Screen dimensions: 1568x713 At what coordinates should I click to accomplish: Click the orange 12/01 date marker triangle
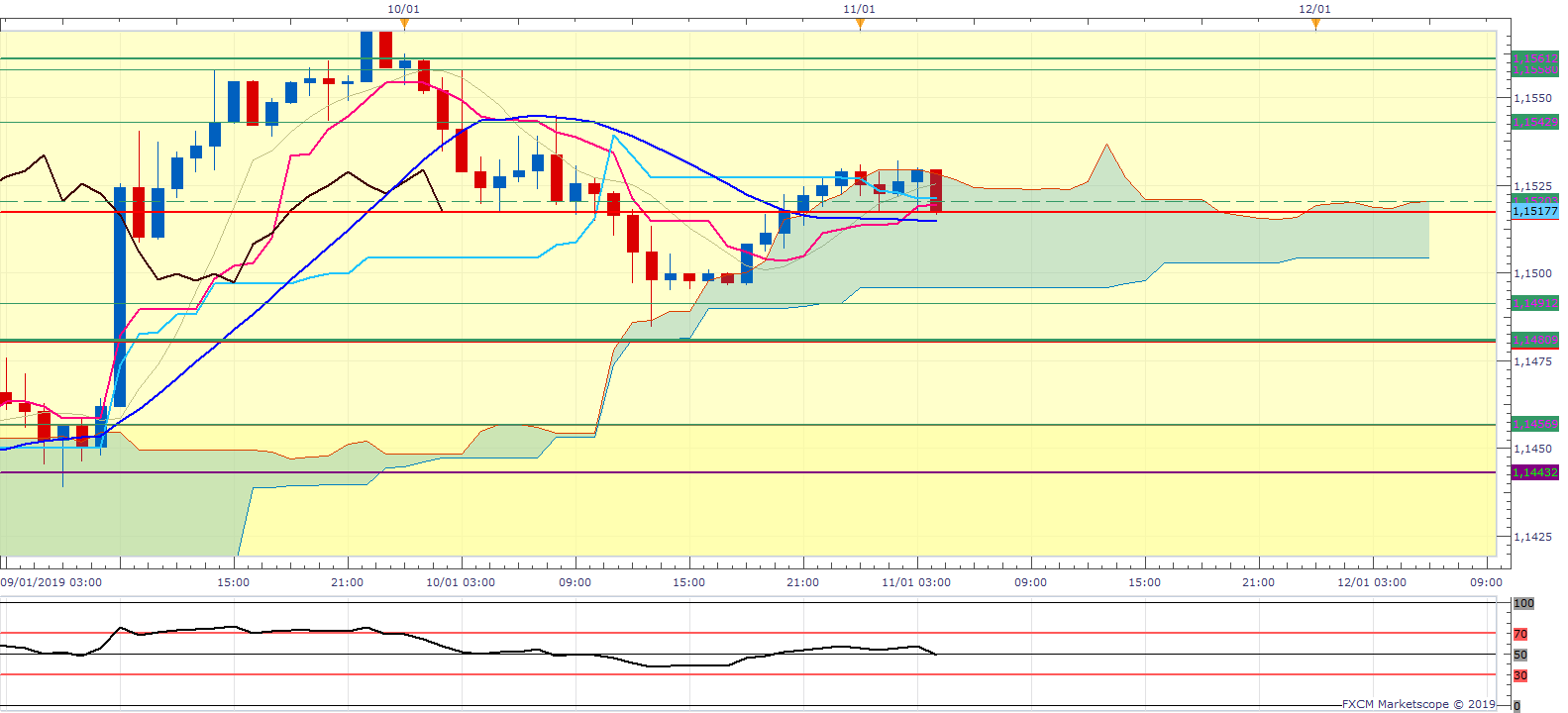pos(1315,25)
